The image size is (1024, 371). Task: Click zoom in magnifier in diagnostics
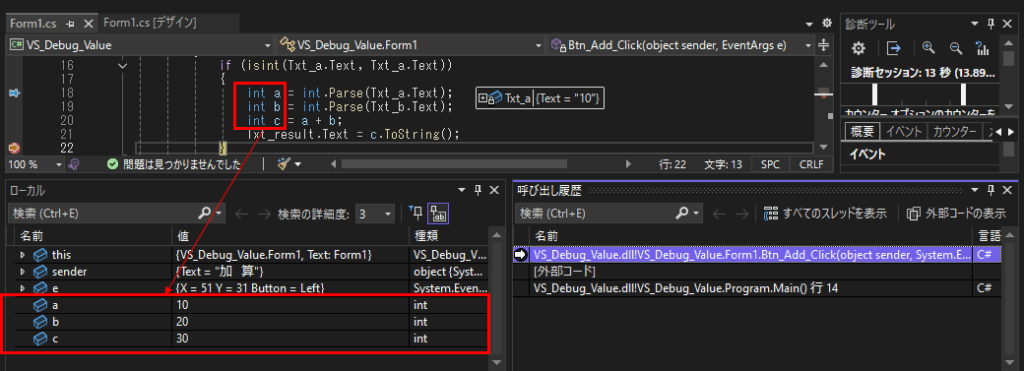pos(929,48)
